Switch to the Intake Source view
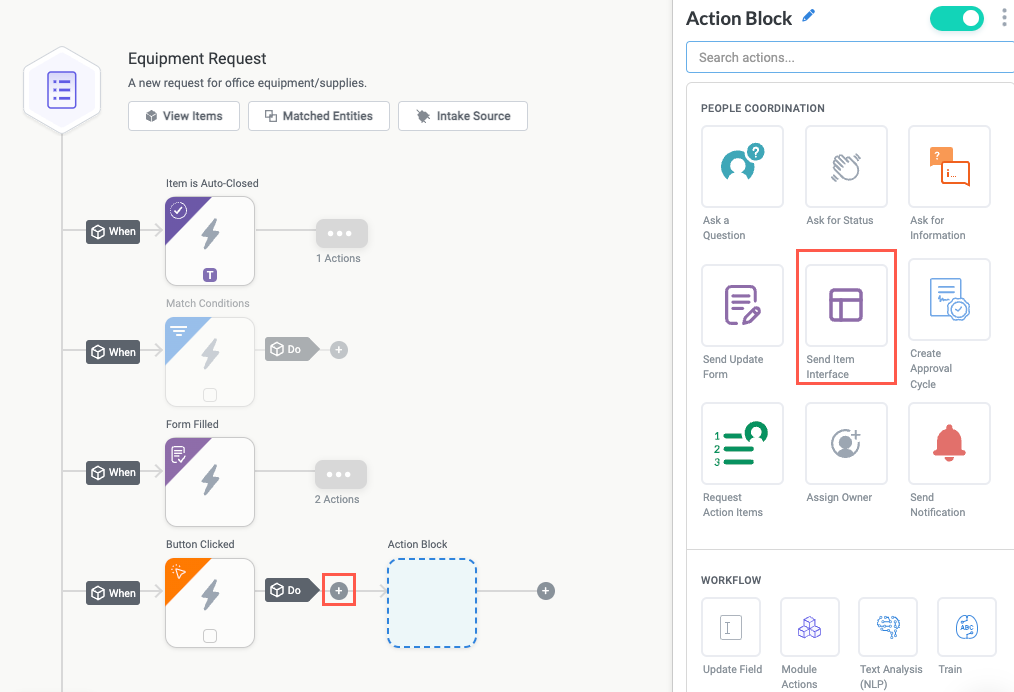Image resolution: width=1014 pixels, height=692 pixels. 462,115
